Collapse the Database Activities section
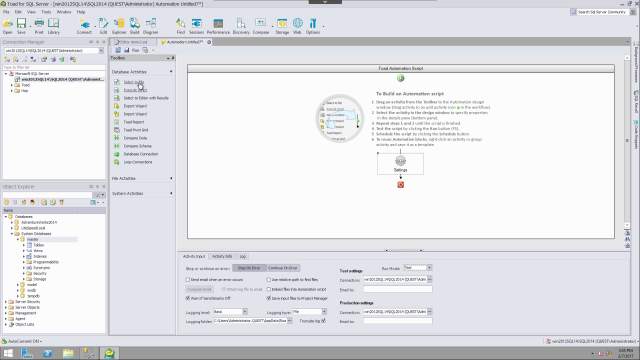640x360 pixels. pos(171,72)
